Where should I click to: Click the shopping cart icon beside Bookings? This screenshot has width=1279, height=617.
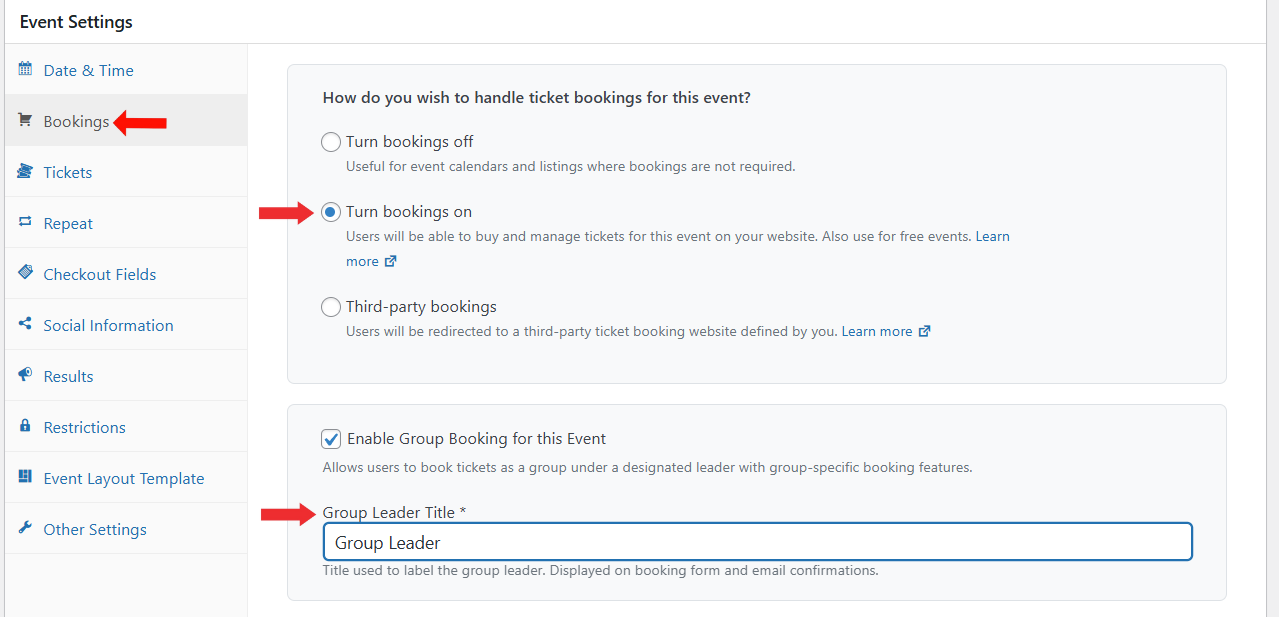[25, 121]
